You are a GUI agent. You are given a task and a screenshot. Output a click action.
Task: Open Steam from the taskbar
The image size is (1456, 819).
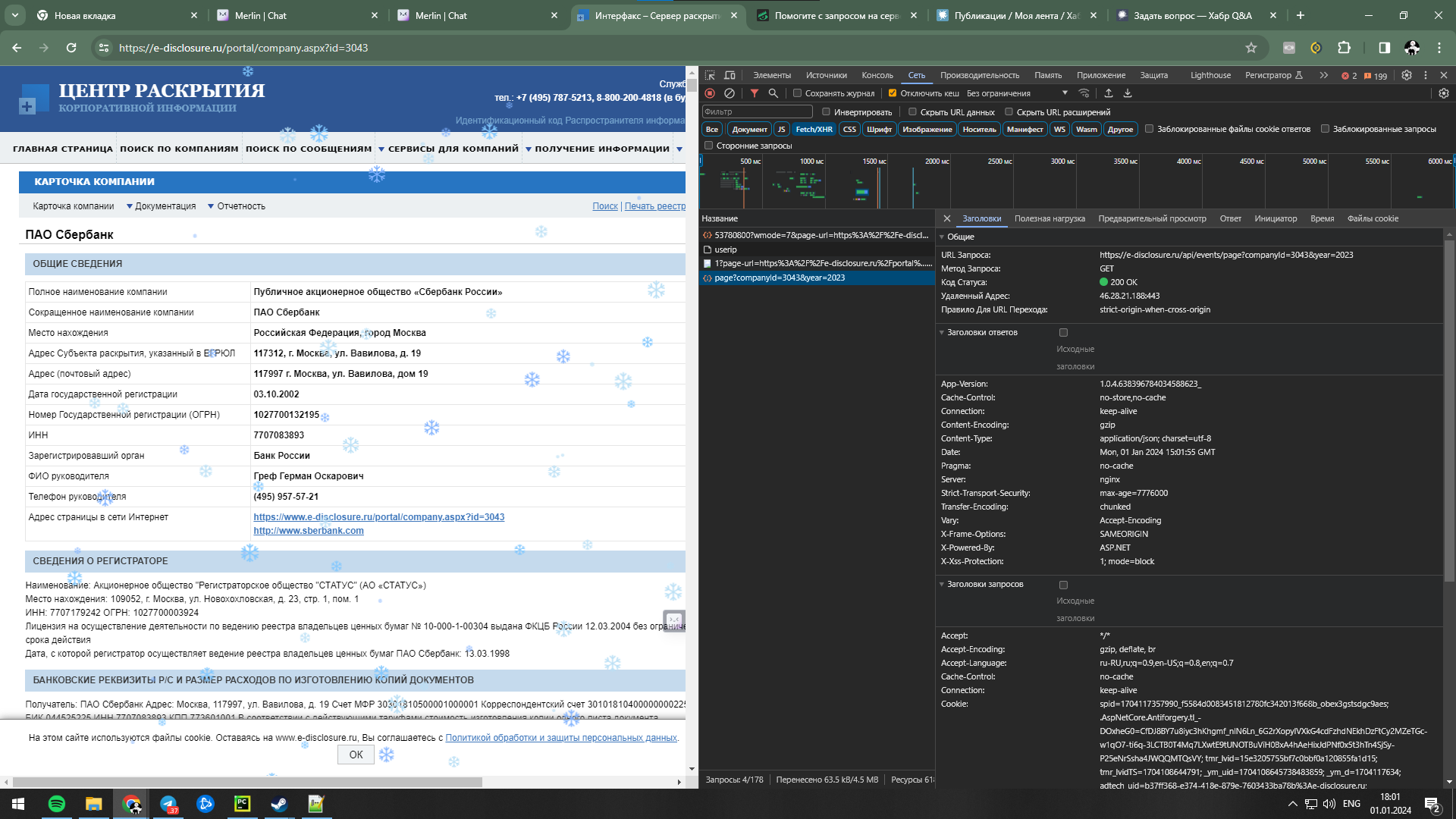click(x=279, y=804)
